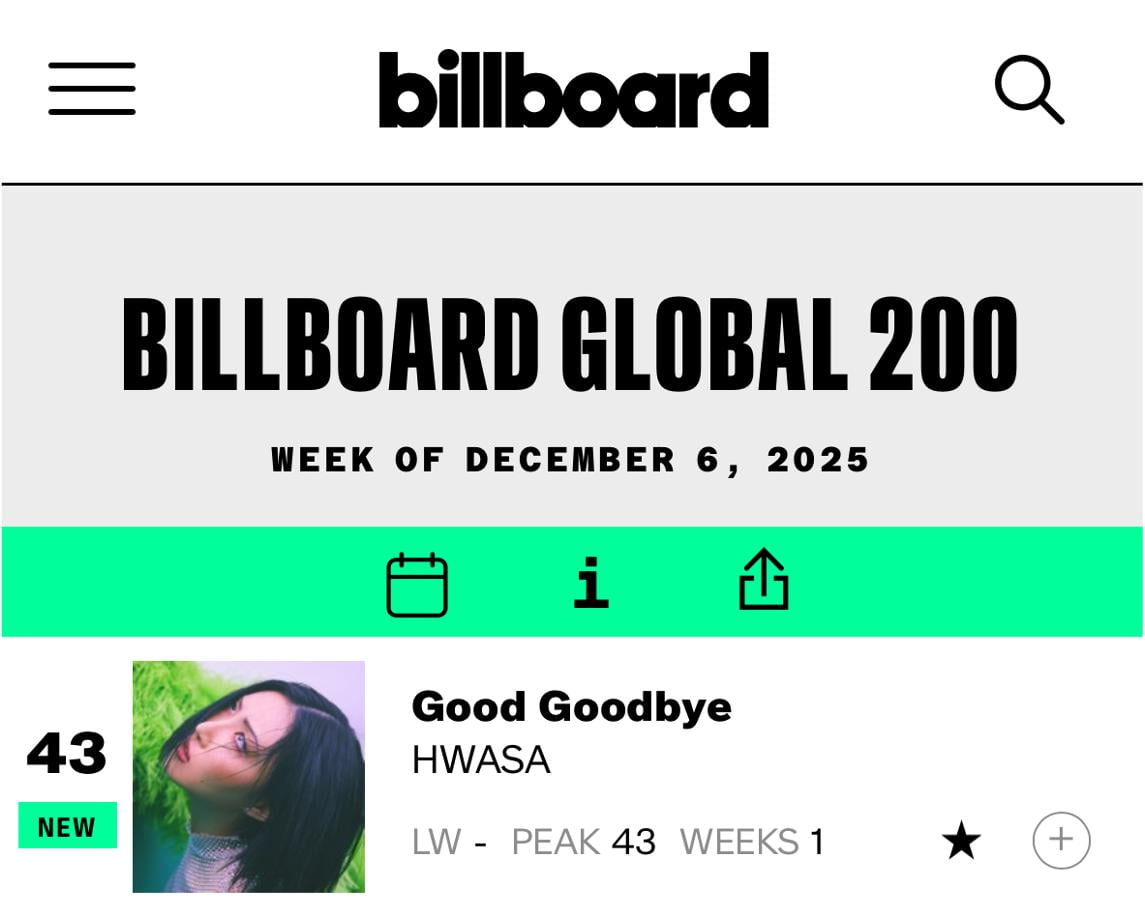Open the search on Billboard
This screenshot has width=1145, height=916.
click(x=1030, y=90)
